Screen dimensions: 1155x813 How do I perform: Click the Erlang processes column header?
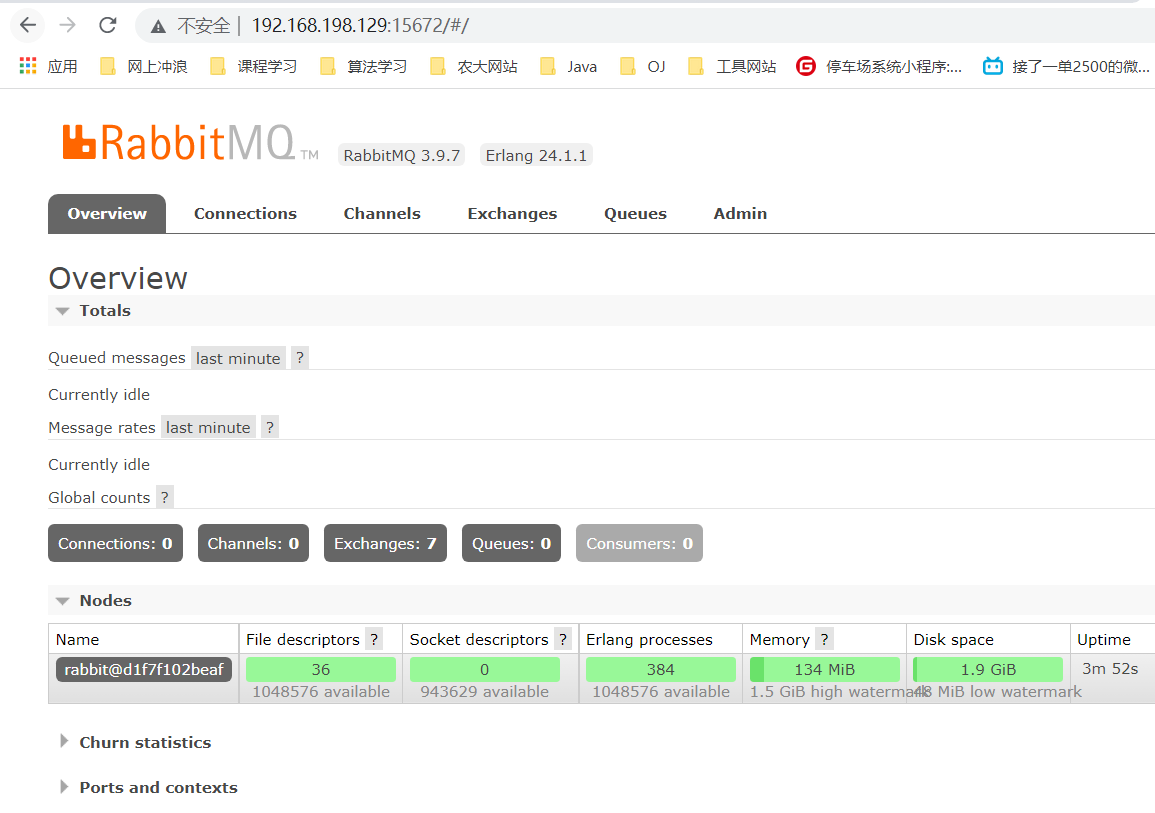tap(649, 640)
